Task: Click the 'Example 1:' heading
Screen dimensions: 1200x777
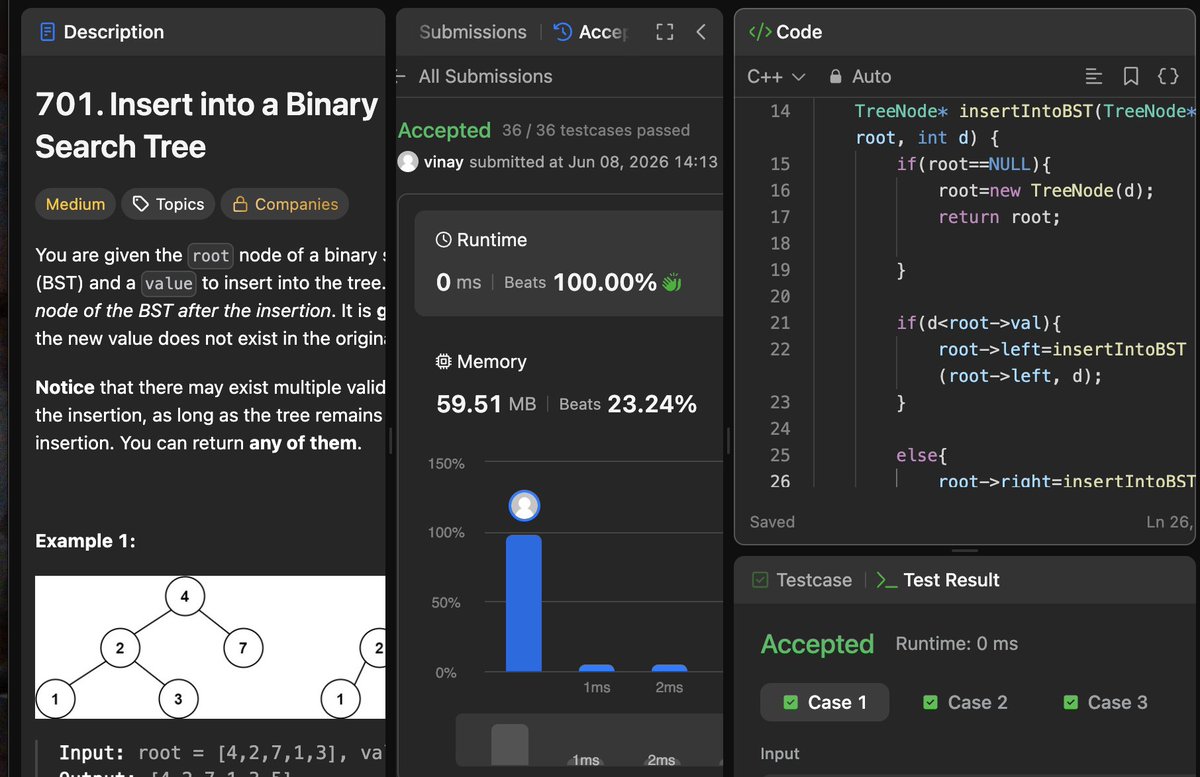Action: coord(85,541)
